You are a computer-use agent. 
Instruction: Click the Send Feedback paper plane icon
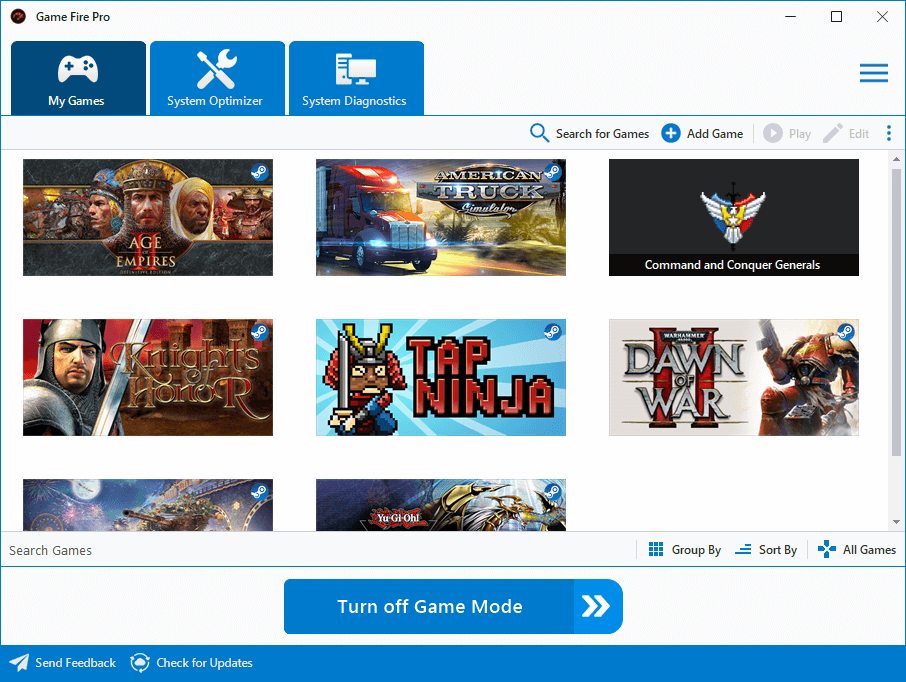18,662
